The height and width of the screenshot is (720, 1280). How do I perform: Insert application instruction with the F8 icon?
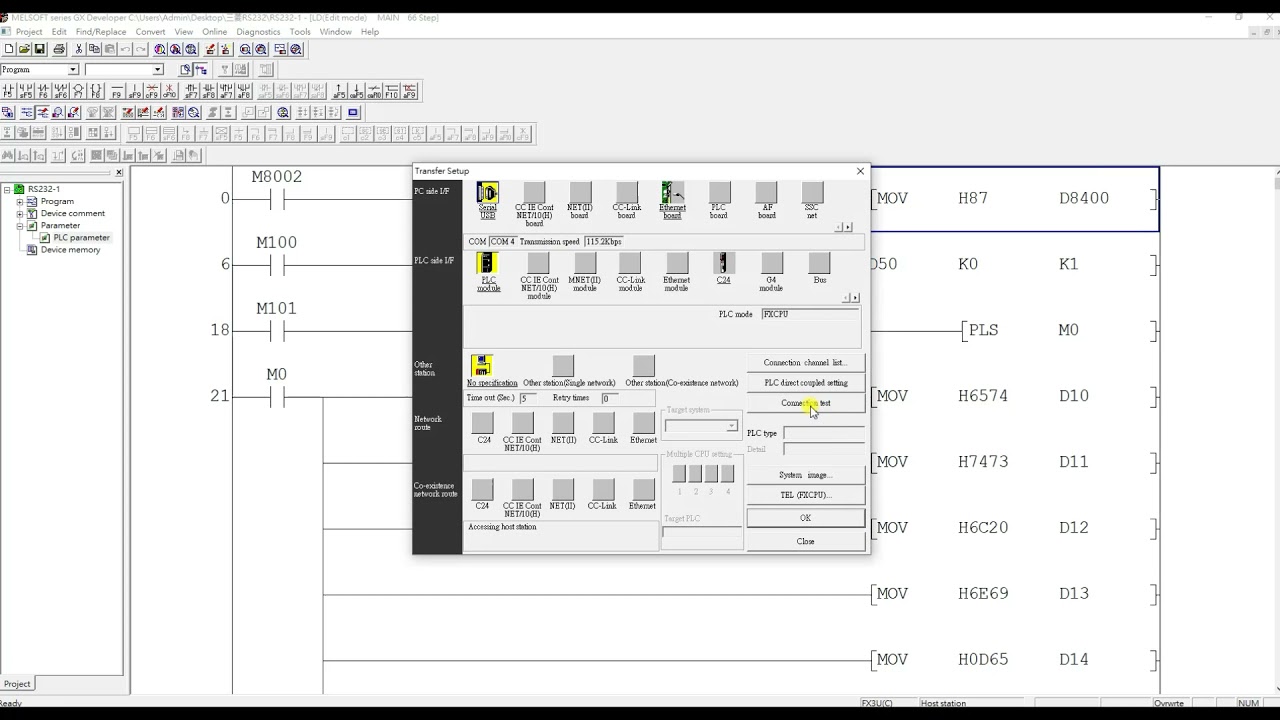(96, 91)
